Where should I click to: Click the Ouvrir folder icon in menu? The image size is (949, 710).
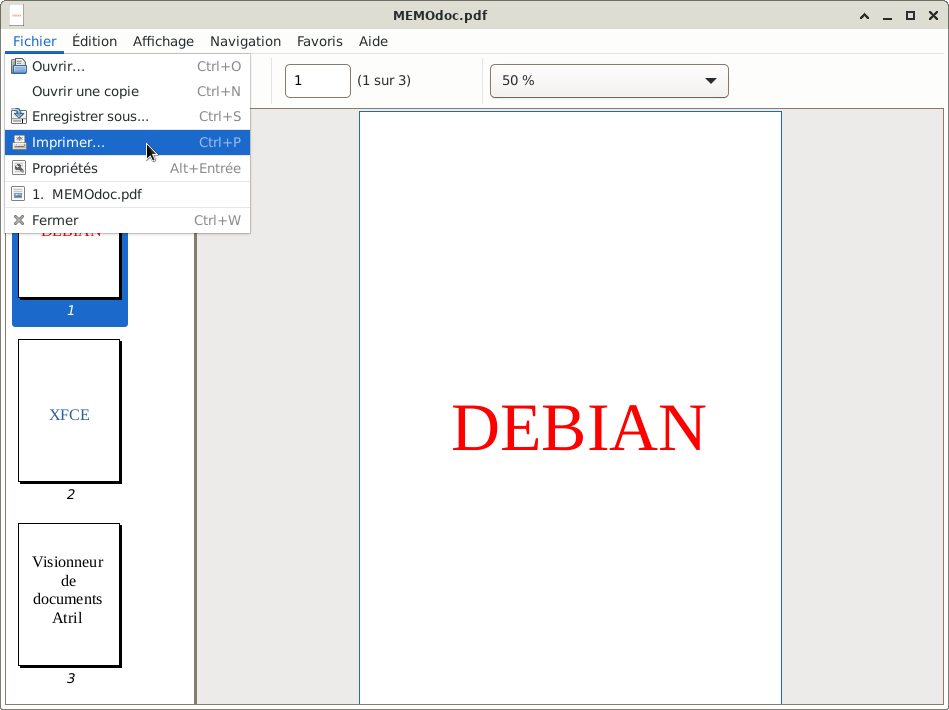pos(19,66)
